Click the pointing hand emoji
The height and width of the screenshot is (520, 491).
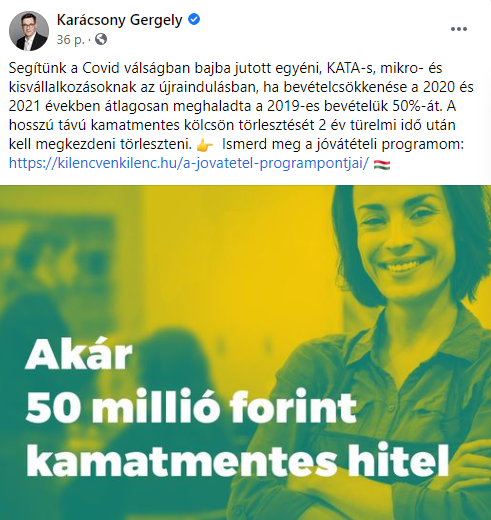tap(205, 146)
